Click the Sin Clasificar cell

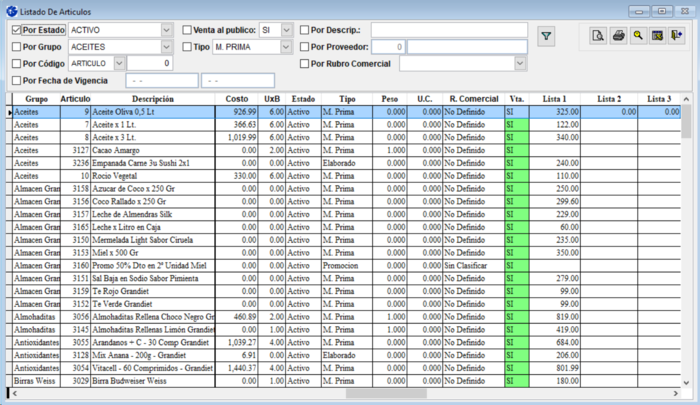tap(474, 266)
